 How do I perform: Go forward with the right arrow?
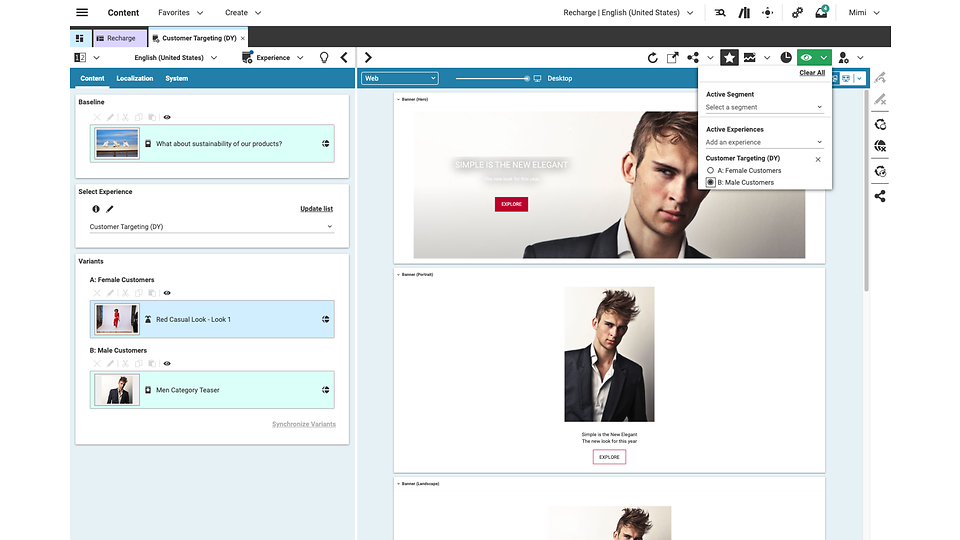368,58
